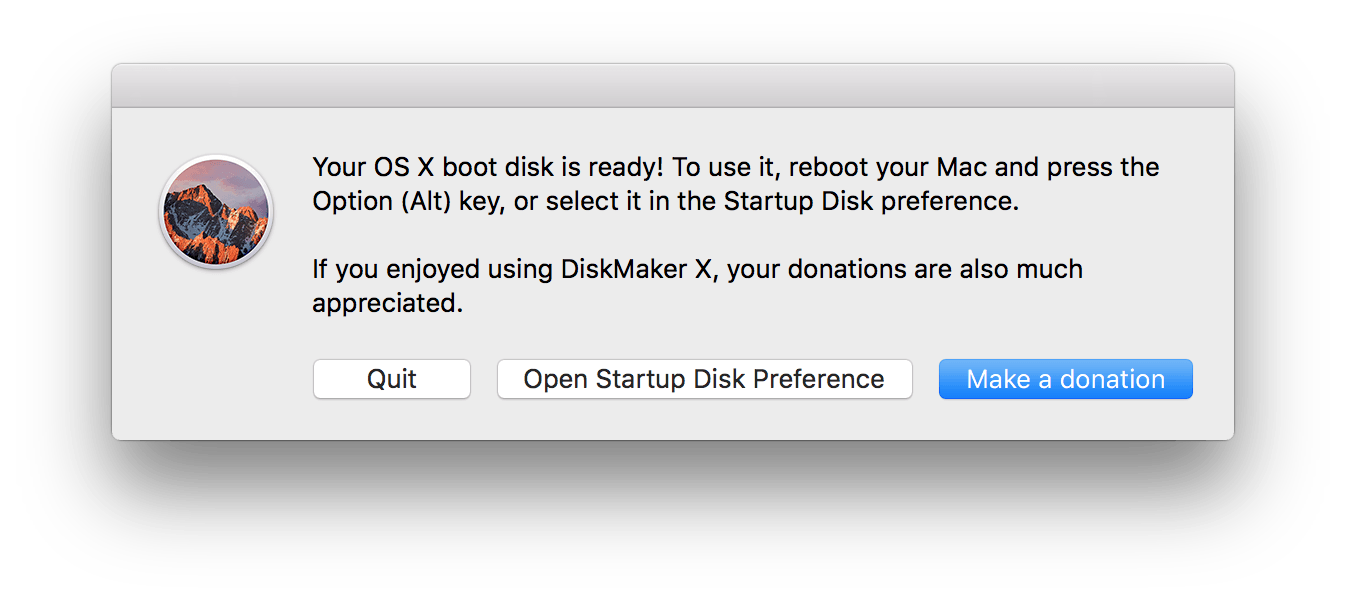
Task: Click the 'your donations are also much' text
Action: [905, 269]
